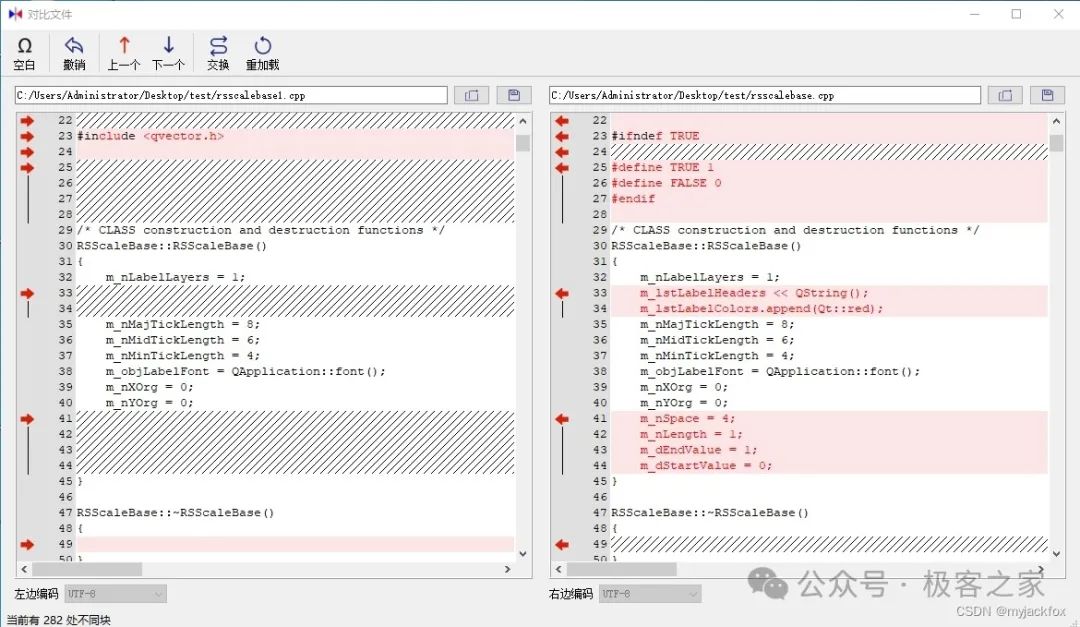Click the right file path input field
1080x627 pixels.
(x=765, y=95)
